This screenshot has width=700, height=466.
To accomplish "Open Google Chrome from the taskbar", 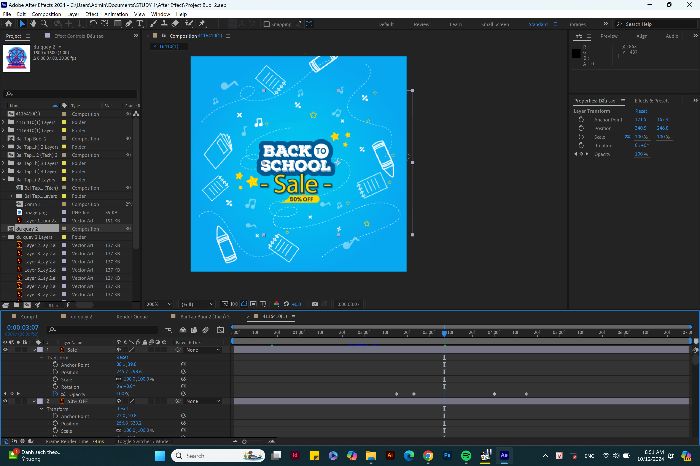I will (428, 456).
